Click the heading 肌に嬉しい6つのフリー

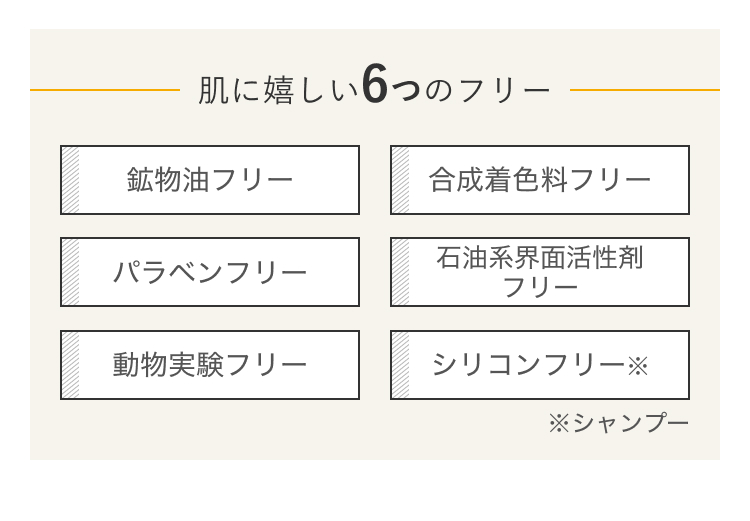click(x=375, y=87)
